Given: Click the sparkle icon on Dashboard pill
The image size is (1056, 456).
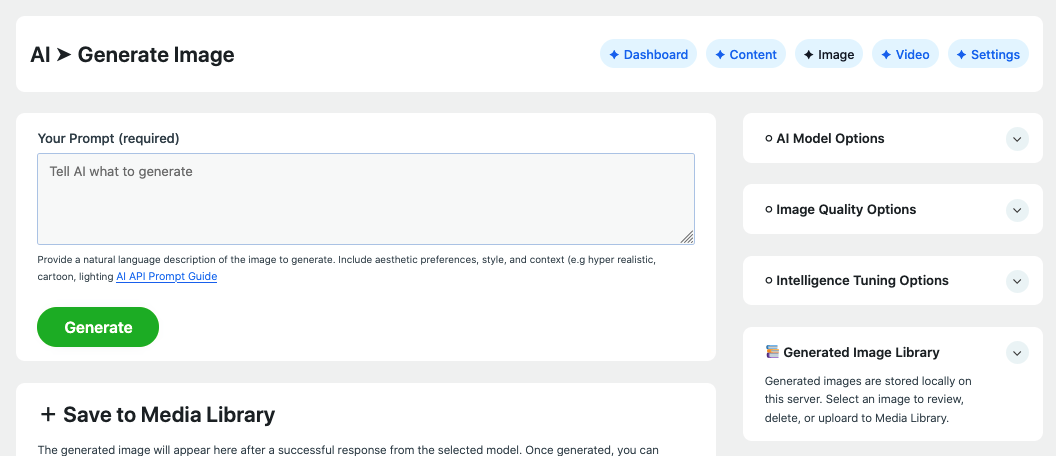Looking at the screenshot, I should pyautogui.click(x=614, y=55).
